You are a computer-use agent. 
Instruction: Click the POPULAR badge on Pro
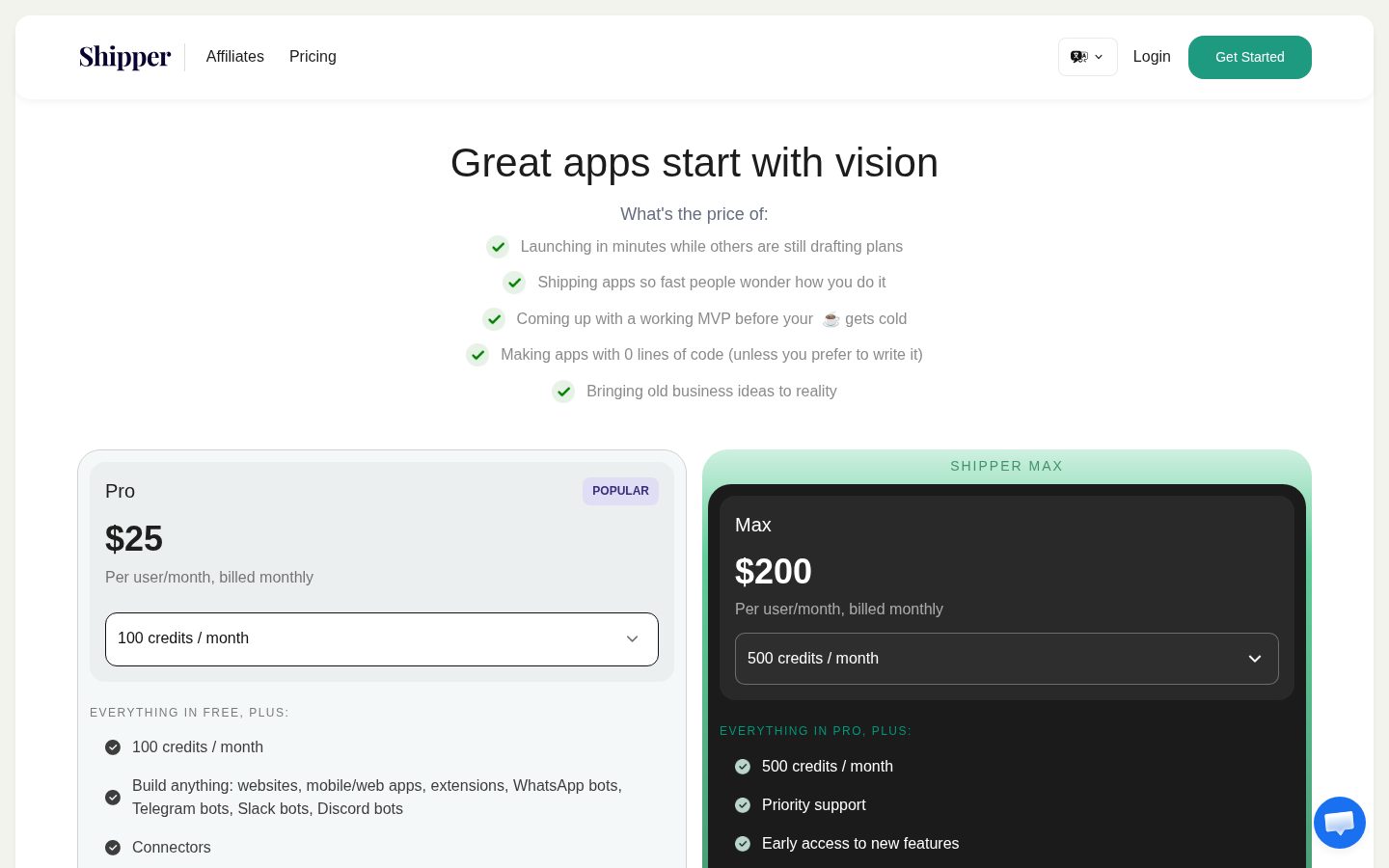click(x=620, y=491)
